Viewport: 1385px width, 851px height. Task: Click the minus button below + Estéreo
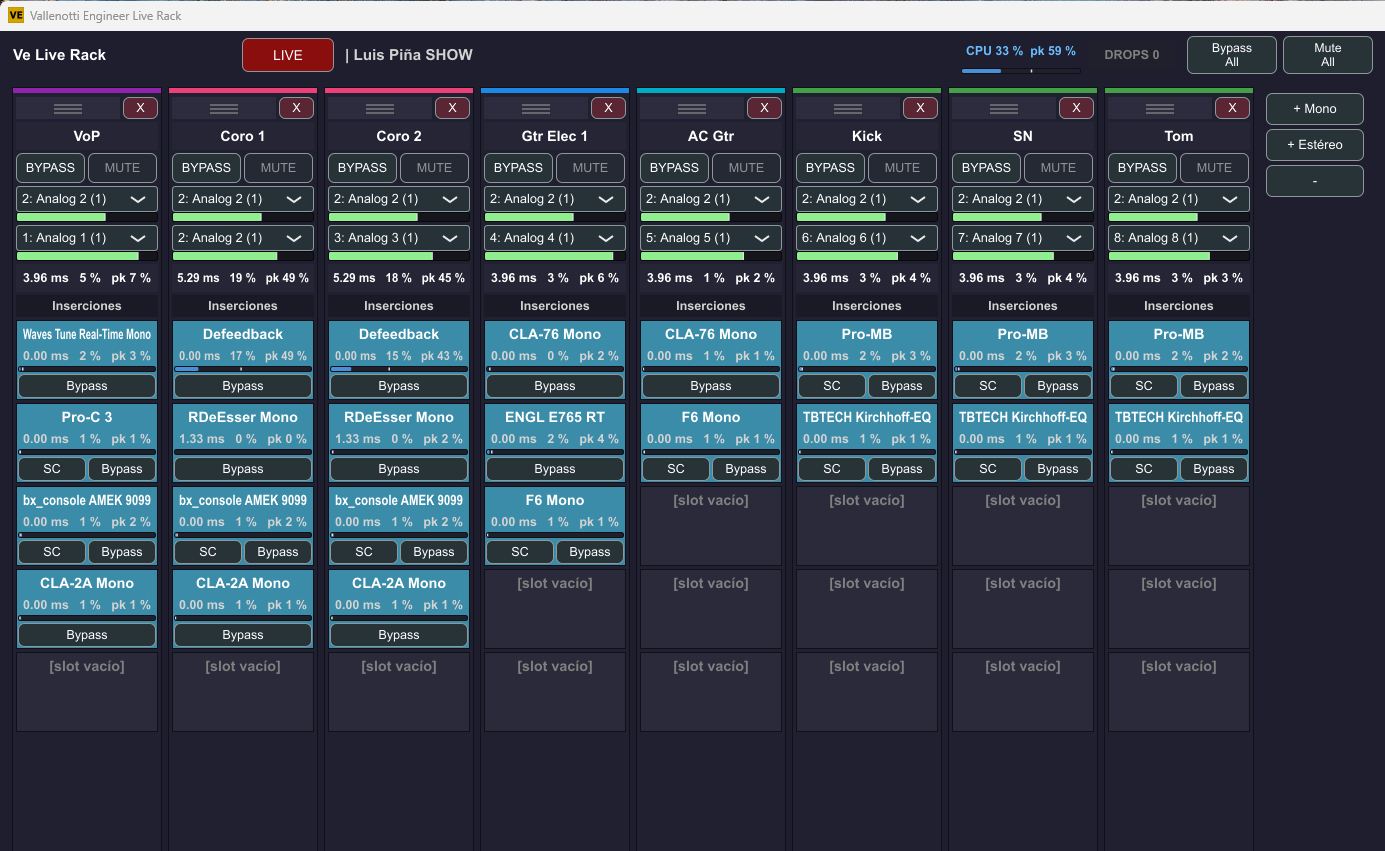1314,181
